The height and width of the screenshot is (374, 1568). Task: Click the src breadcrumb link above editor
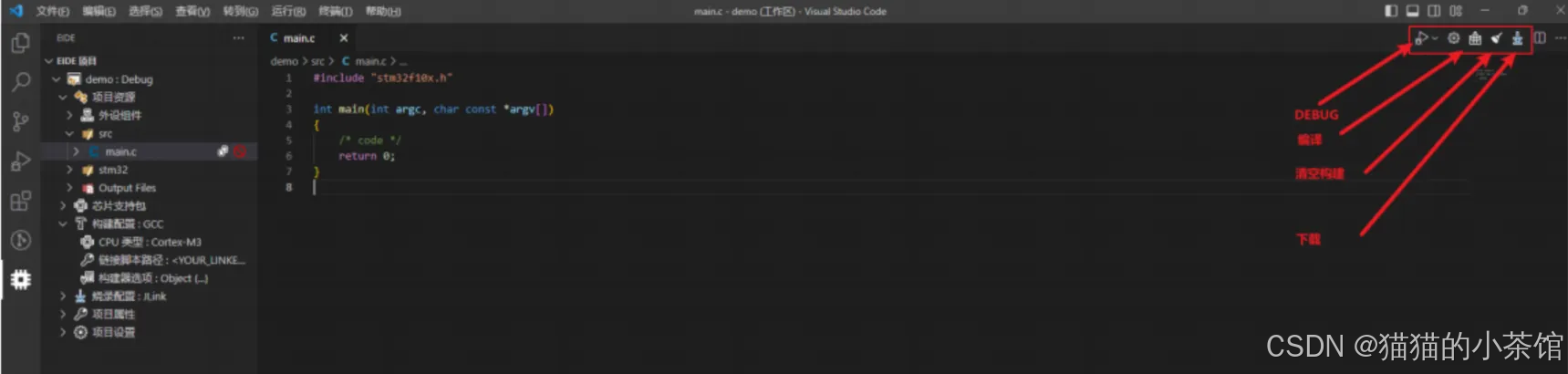coord(317,61)
